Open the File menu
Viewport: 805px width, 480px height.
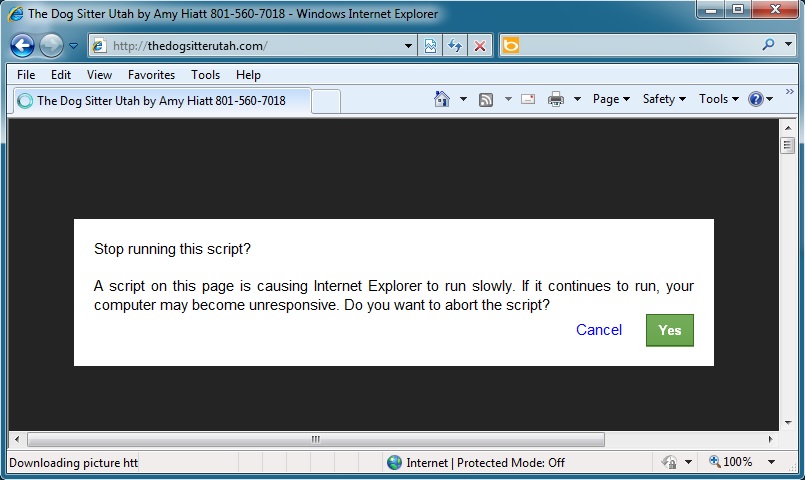tap(26, 74)
